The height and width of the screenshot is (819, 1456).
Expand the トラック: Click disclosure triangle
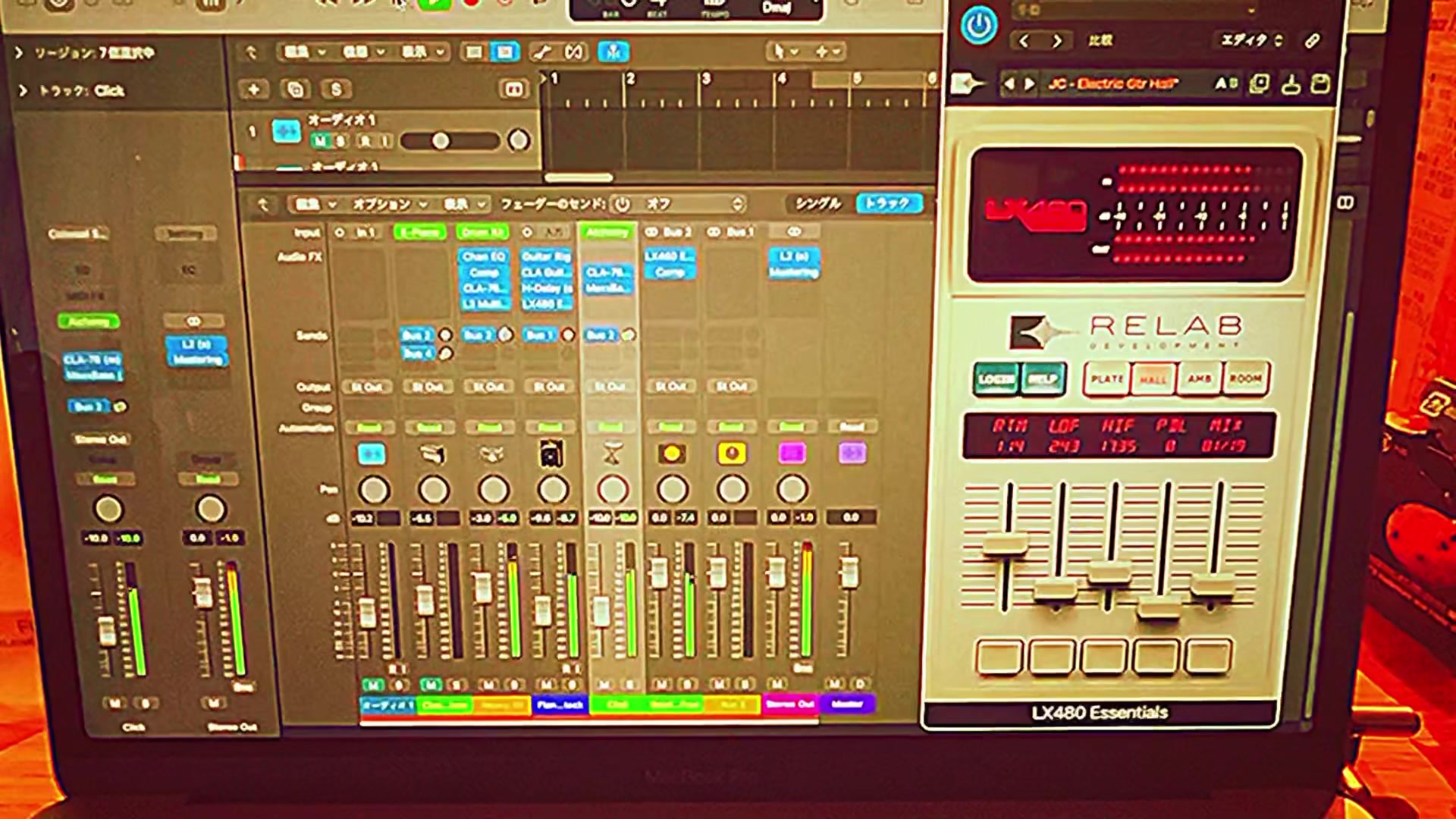(x=22, y=90)
